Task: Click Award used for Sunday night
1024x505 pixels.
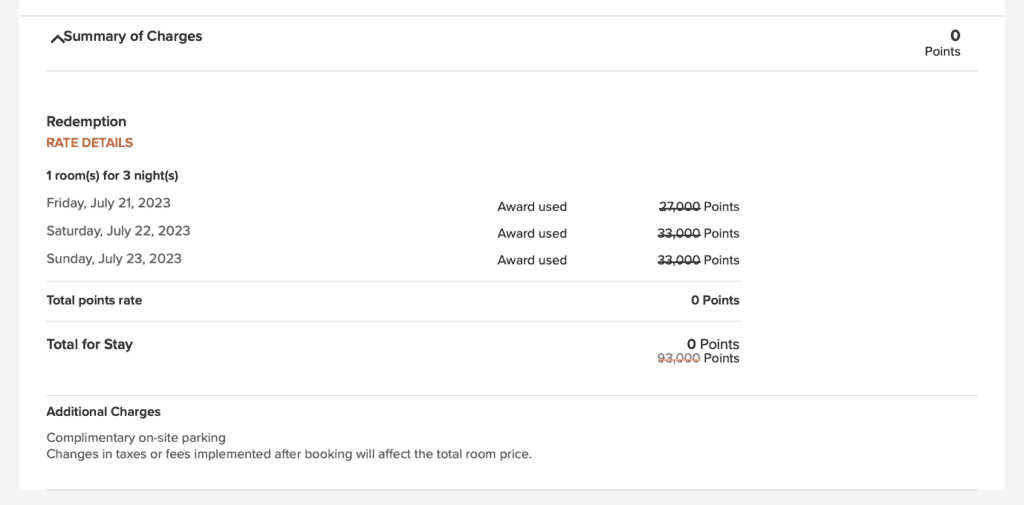Action: click(532, 260)
